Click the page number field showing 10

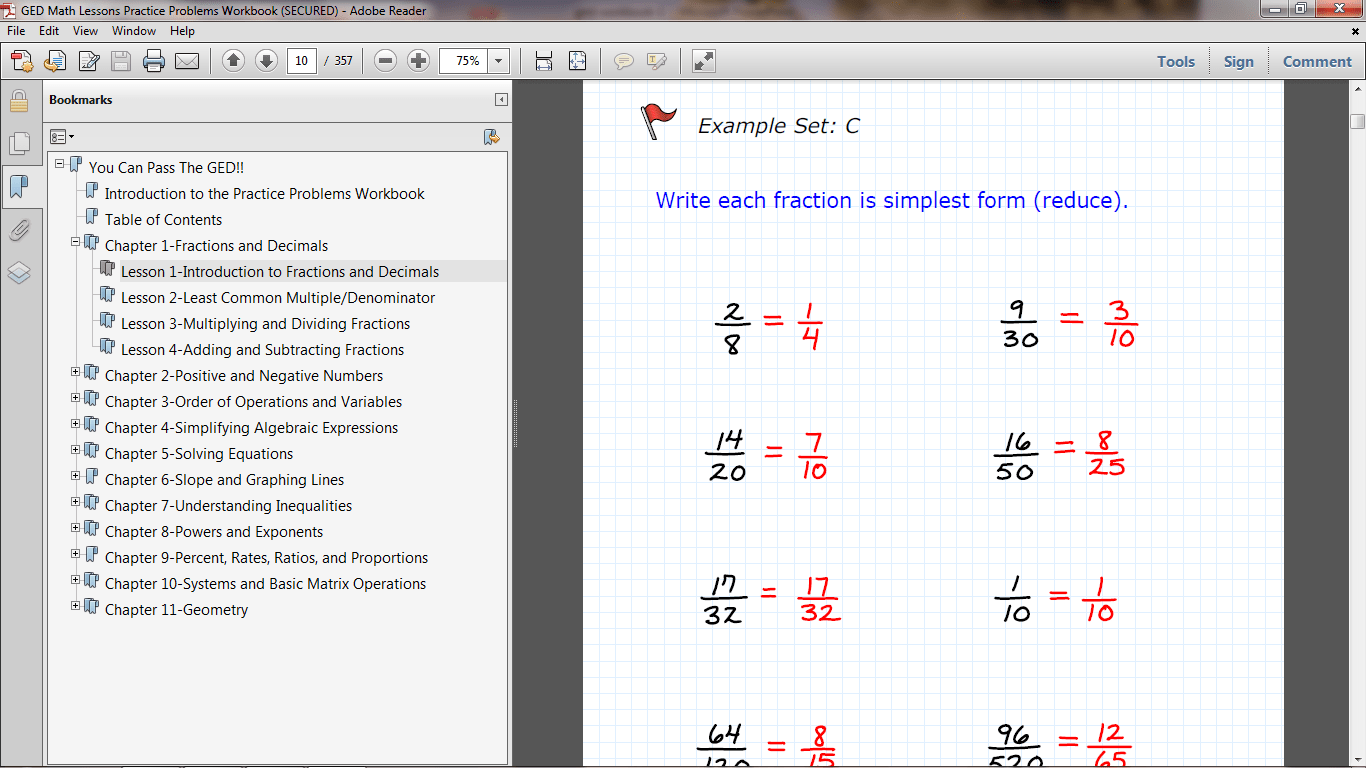(x=302, y=61)
